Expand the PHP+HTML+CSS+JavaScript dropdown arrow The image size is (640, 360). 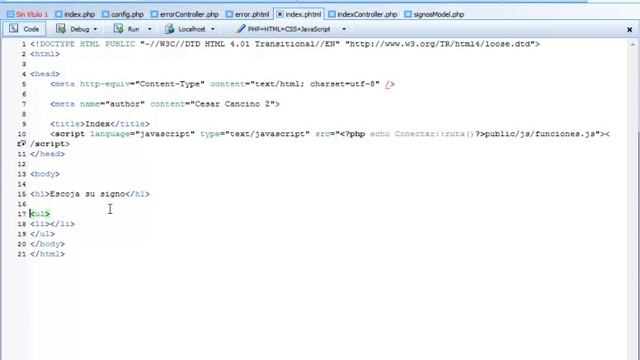tap(344, 29)
